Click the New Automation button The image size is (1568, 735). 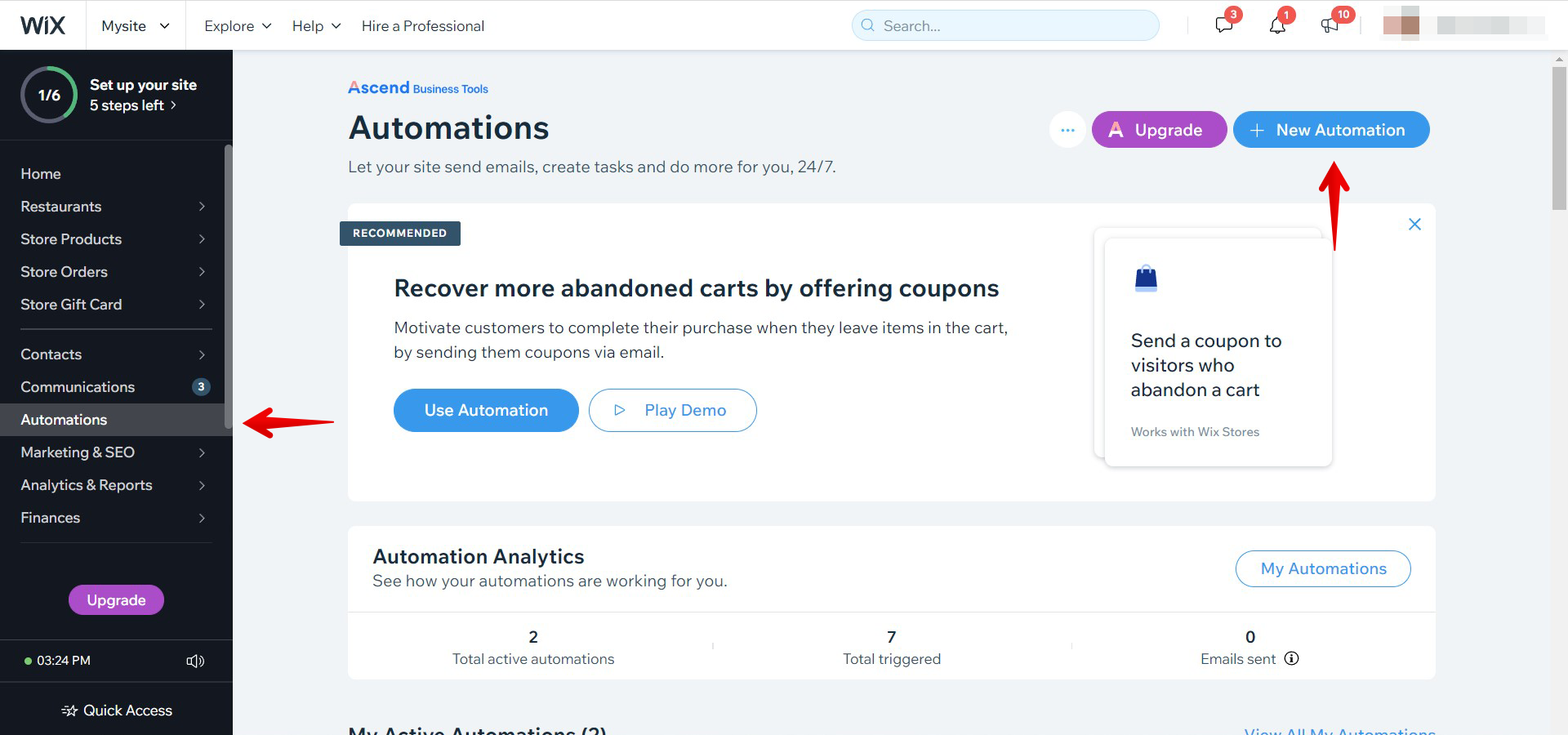click(x=1330, y=130)
